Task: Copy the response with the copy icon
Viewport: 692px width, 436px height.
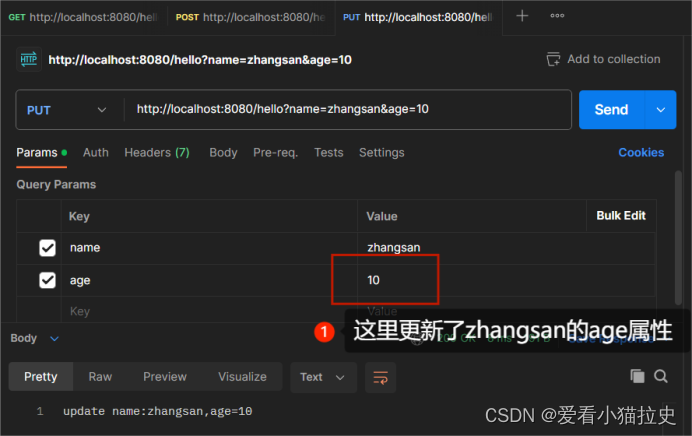Action: coord(637,376)
